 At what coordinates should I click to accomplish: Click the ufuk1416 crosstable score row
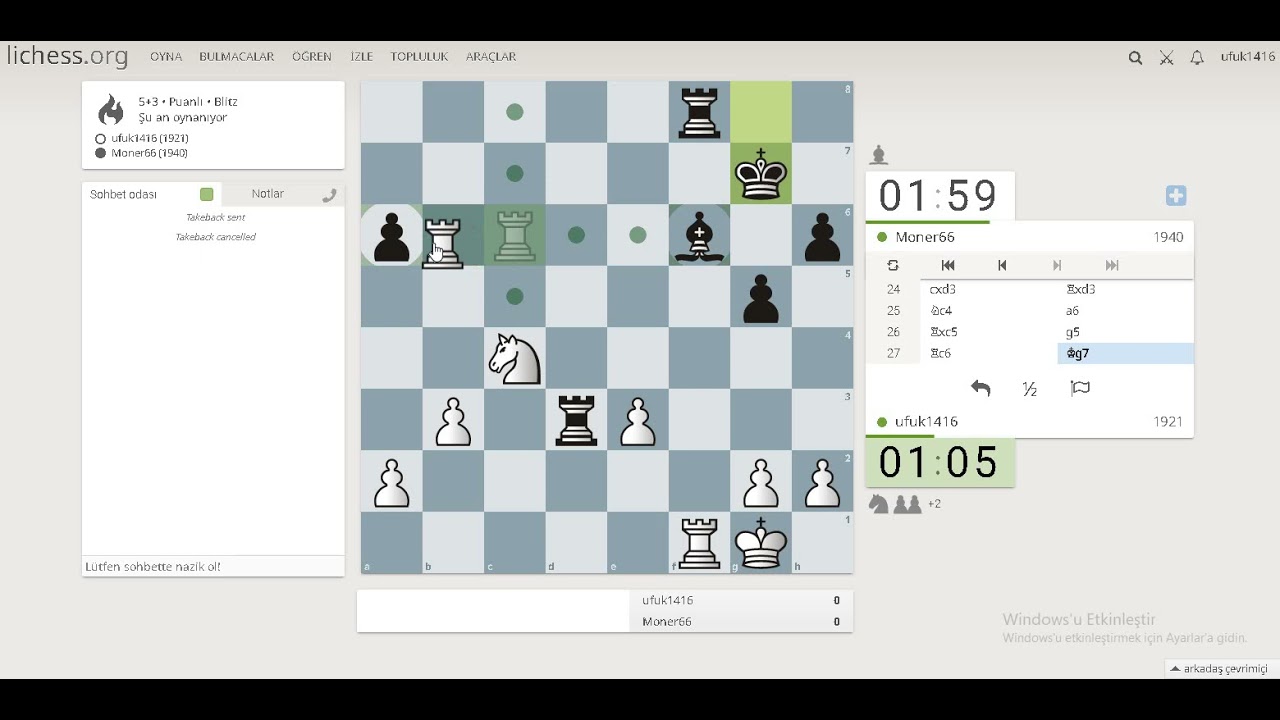pos(740,600)
